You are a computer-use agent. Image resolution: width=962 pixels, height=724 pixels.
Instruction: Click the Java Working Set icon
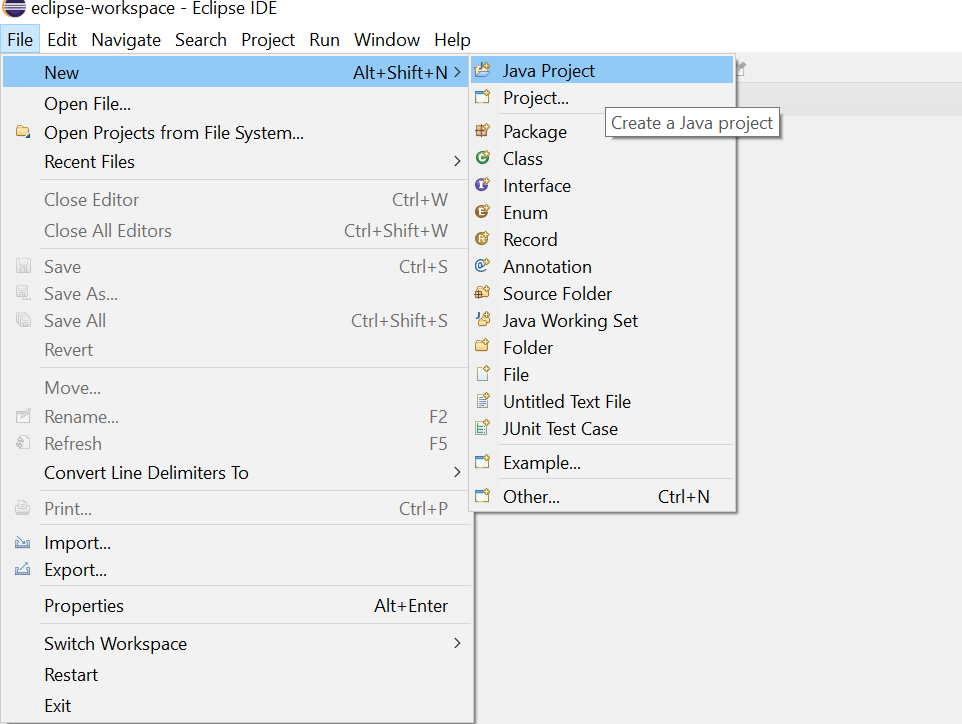coord(483,320)
